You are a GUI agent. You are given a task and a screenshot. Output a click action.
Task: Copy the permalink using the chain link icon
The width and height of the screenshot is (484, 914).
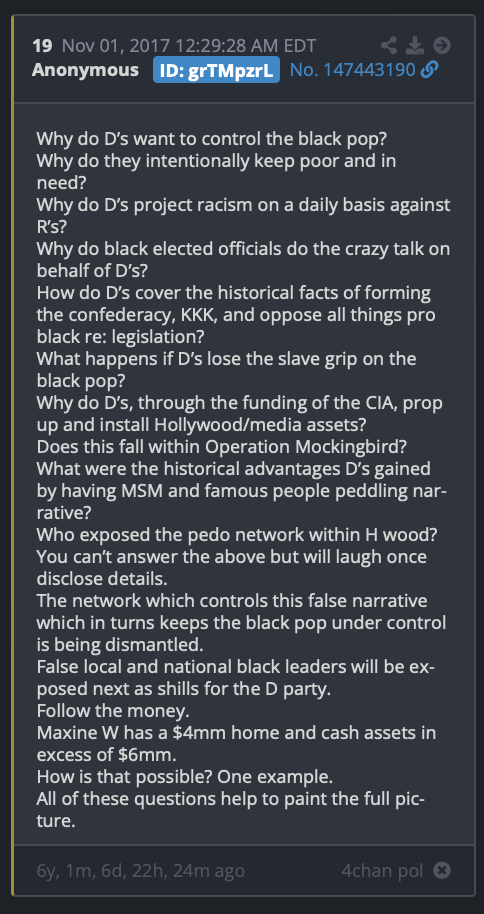pos(429,70)
